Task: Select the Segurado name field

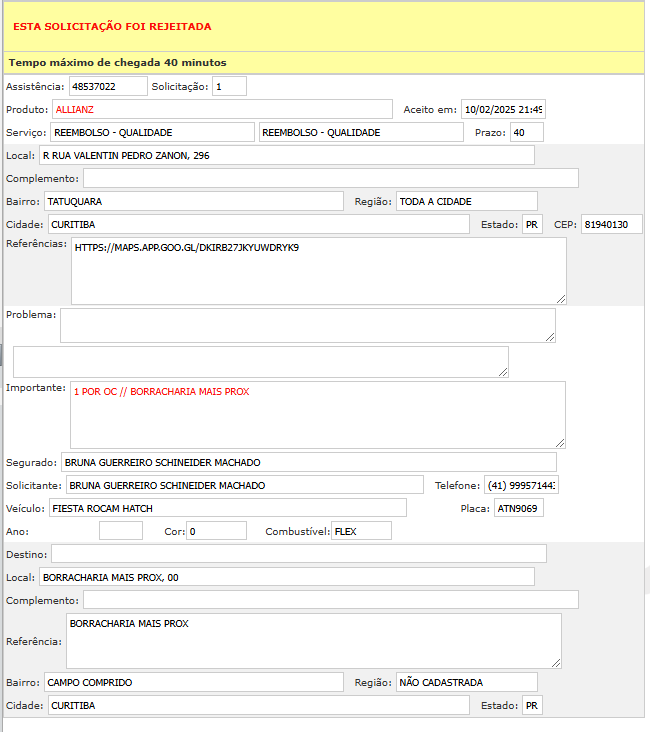Action: [x=259, y=463]
